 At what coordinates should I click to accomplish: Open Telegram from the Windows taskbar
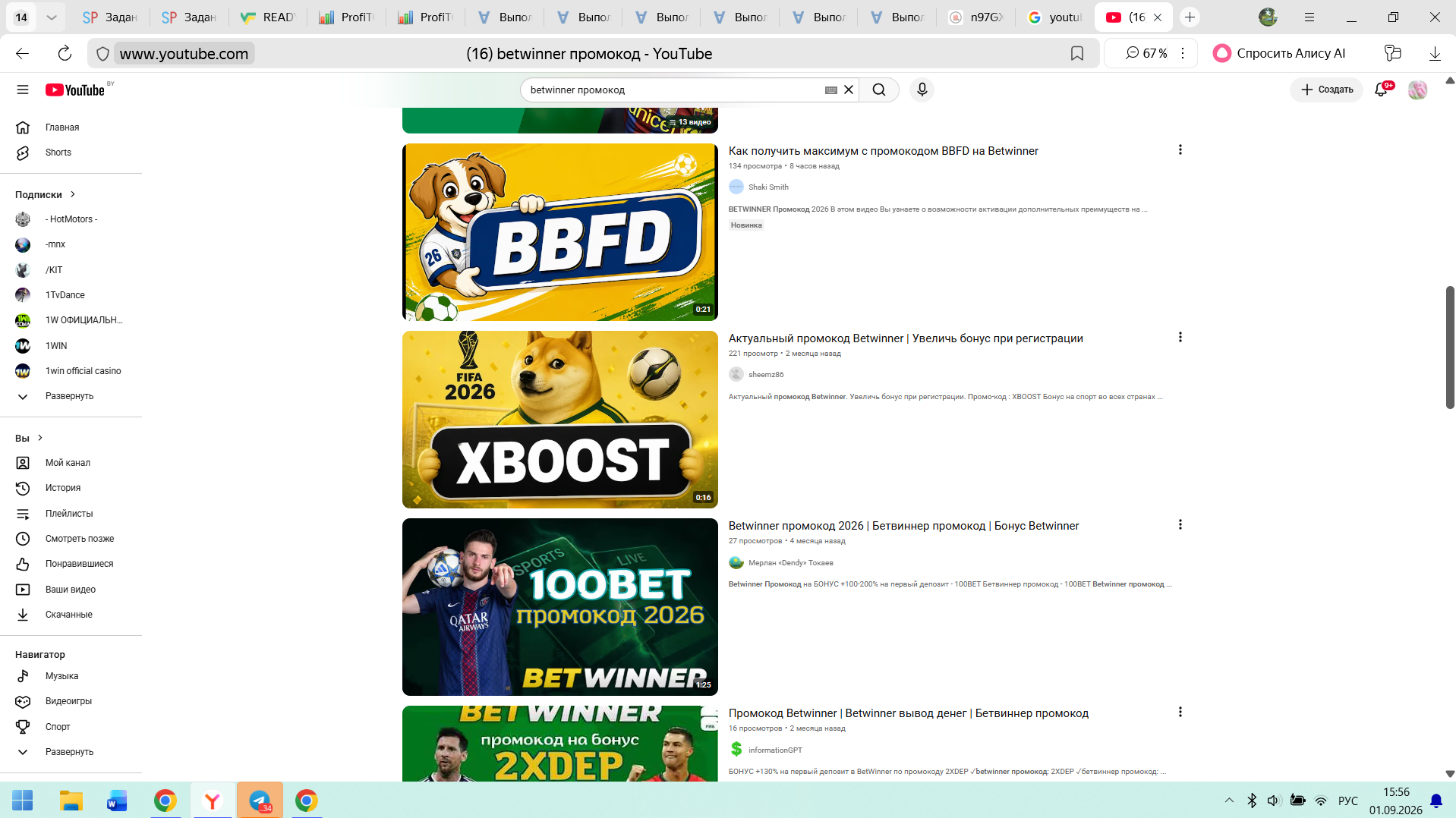pyautogui.click(x=260, y=801)
